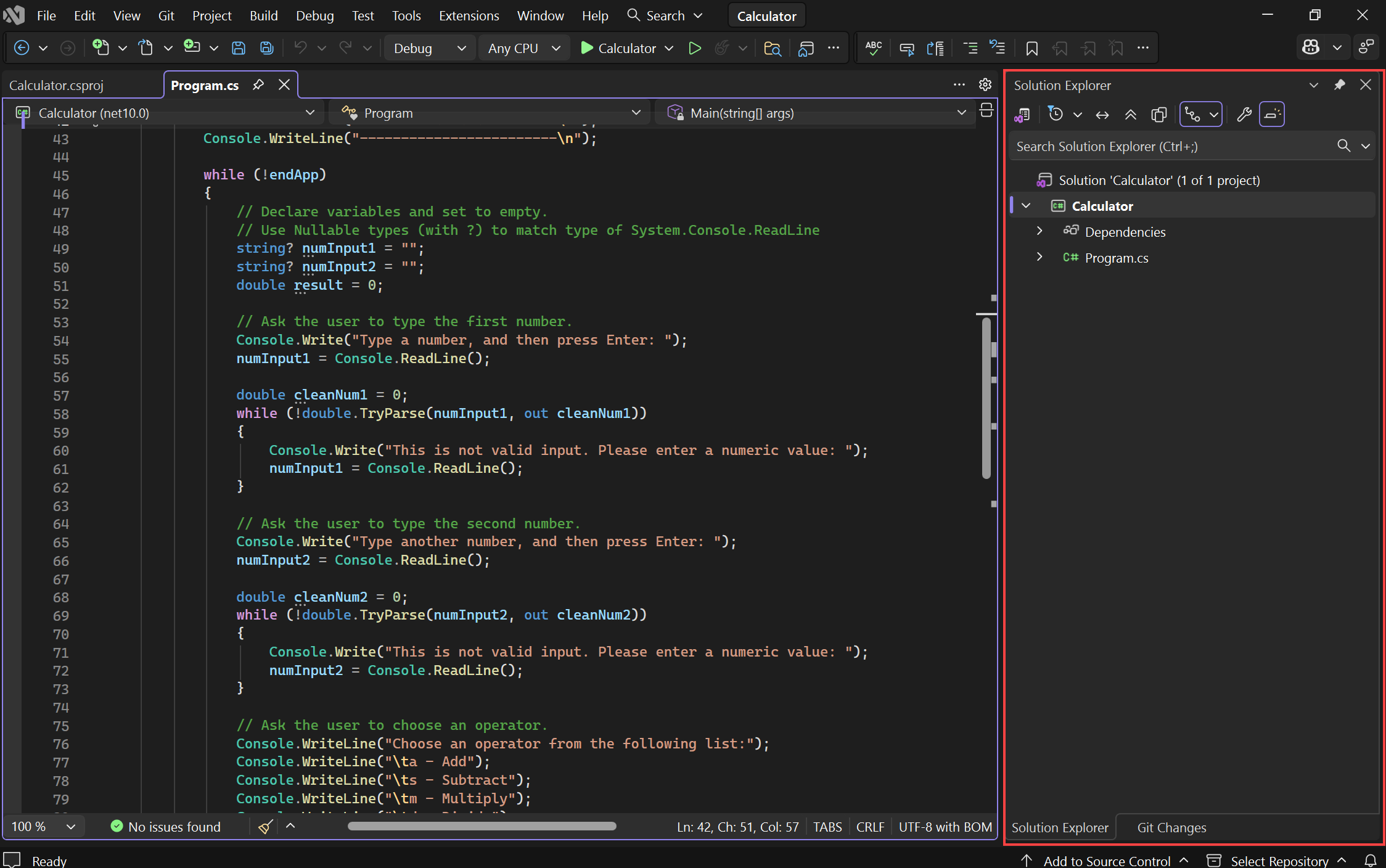The width and height of the screenshot is (1386, 868).
Task: Run the code spell checker
Action: (872, 47)
